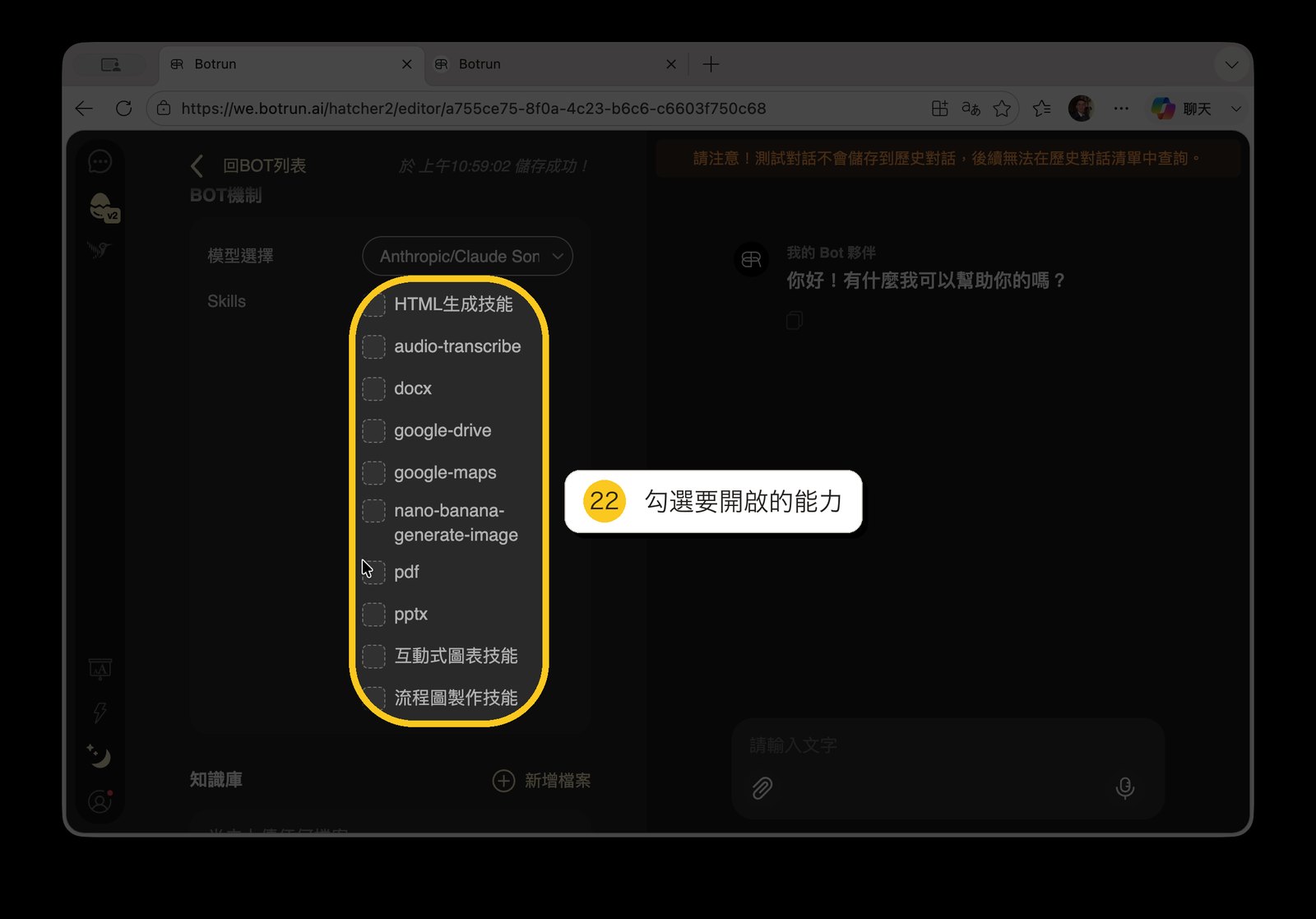This screenshot has width=1316, height=919.
Task: Click the greeting 你好！有什麼我可以幫助你的嗎？
Action: coord(926,281)
